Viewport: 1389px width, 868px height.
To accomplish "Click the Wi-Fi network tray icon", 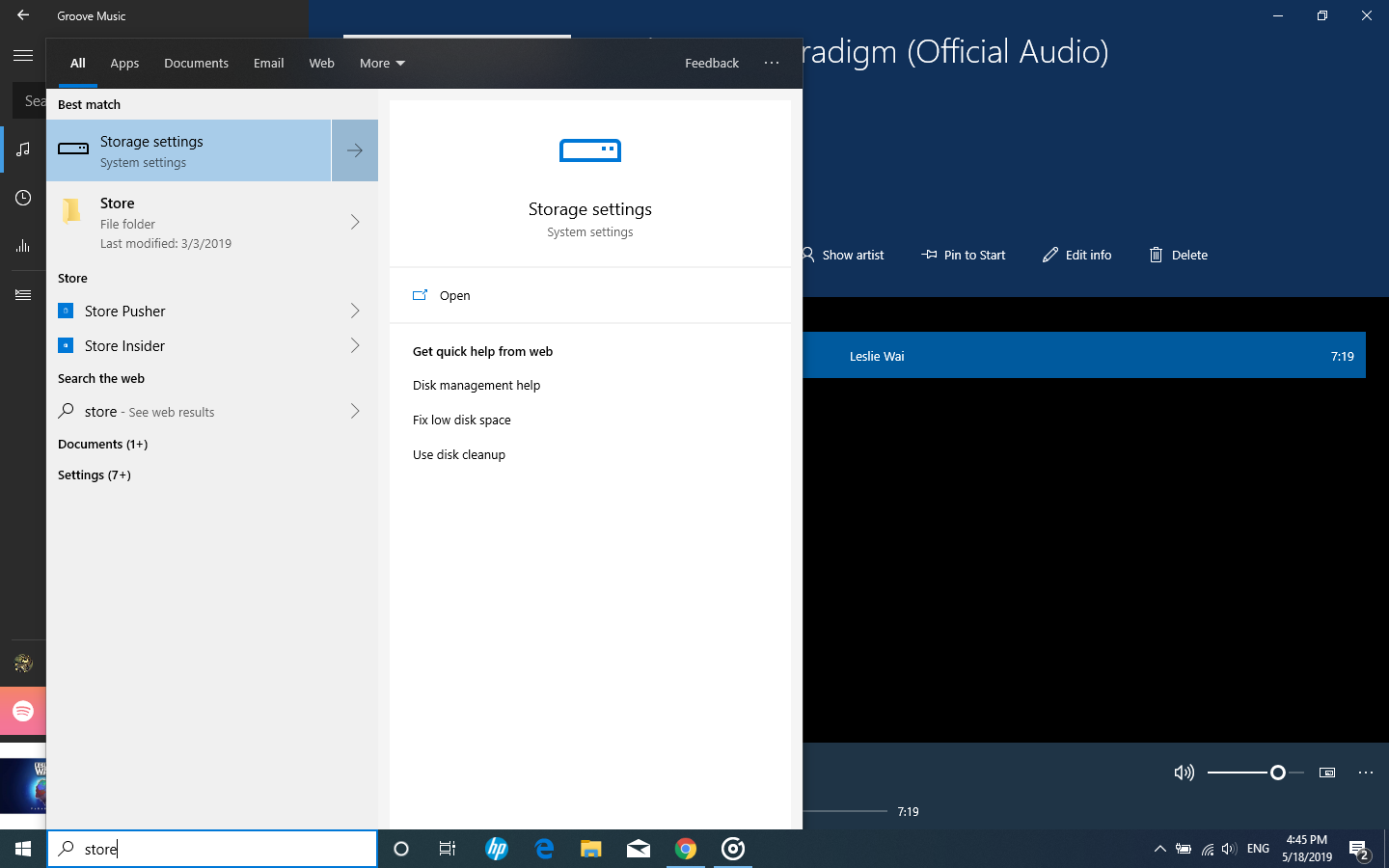I will click(x=1207, y=850).
